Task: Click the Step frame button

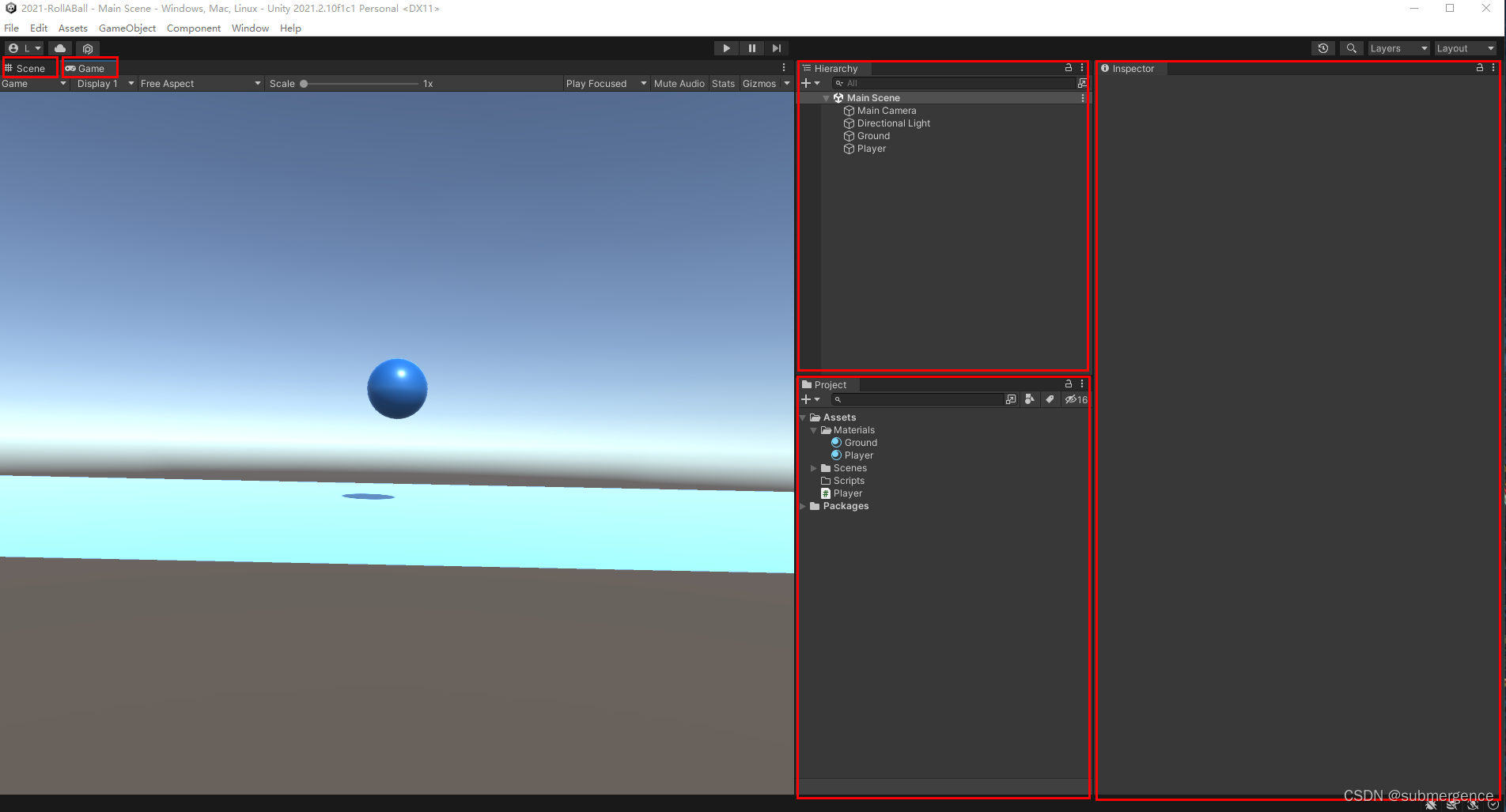Action: (x=777, y=47)
